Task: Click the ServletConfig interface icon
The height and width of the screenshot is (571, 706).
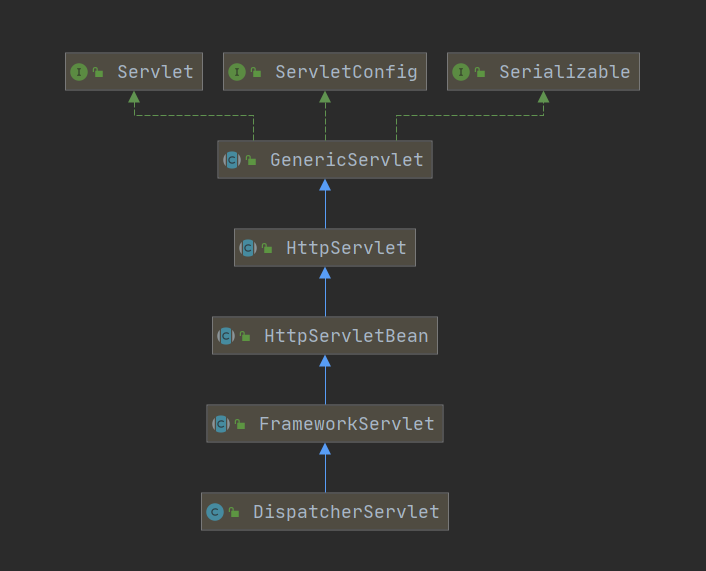Action: [237, 72]
